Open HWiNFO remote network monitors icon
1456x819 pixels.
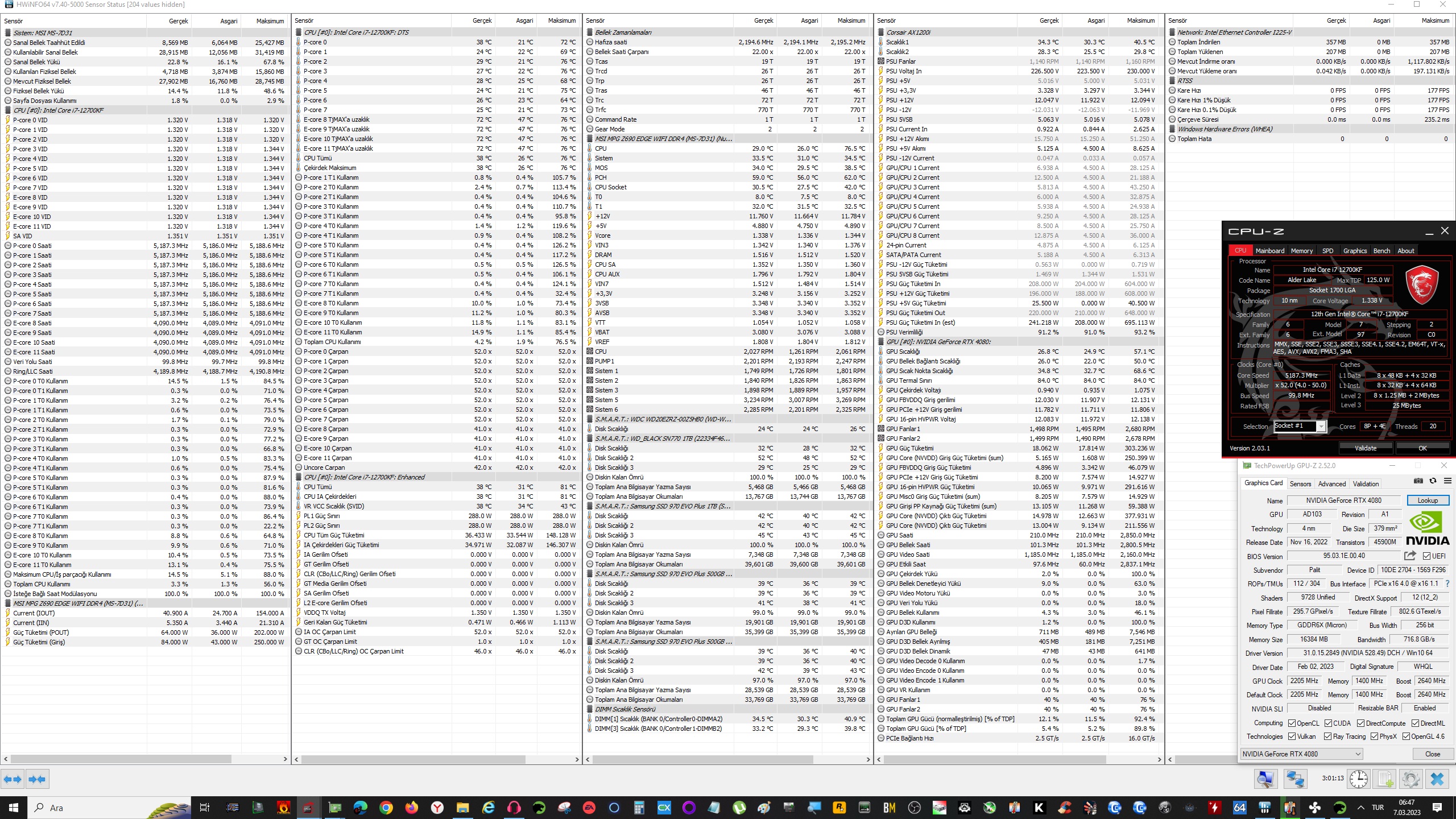1295,779
